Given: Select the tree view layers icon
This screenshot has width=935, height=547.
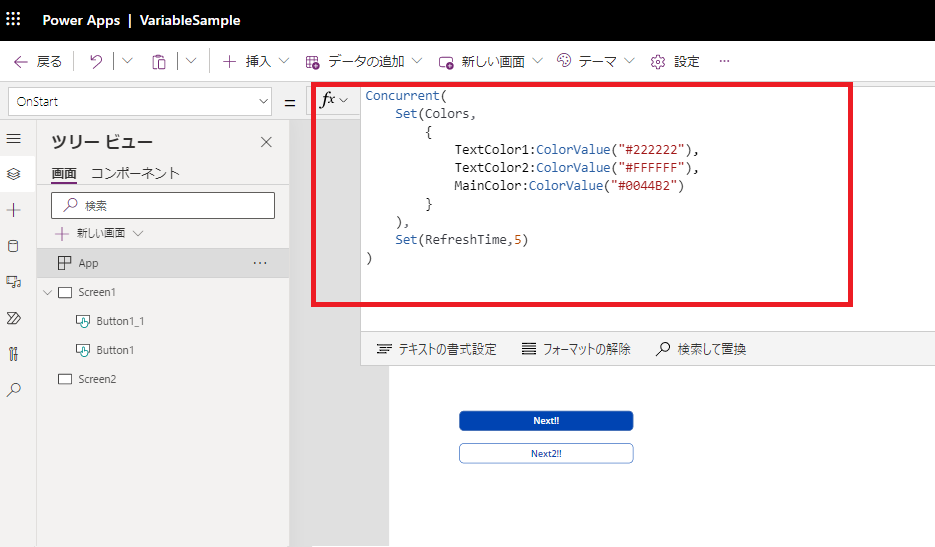Looking at the screenshot, I should coord(14,174).
